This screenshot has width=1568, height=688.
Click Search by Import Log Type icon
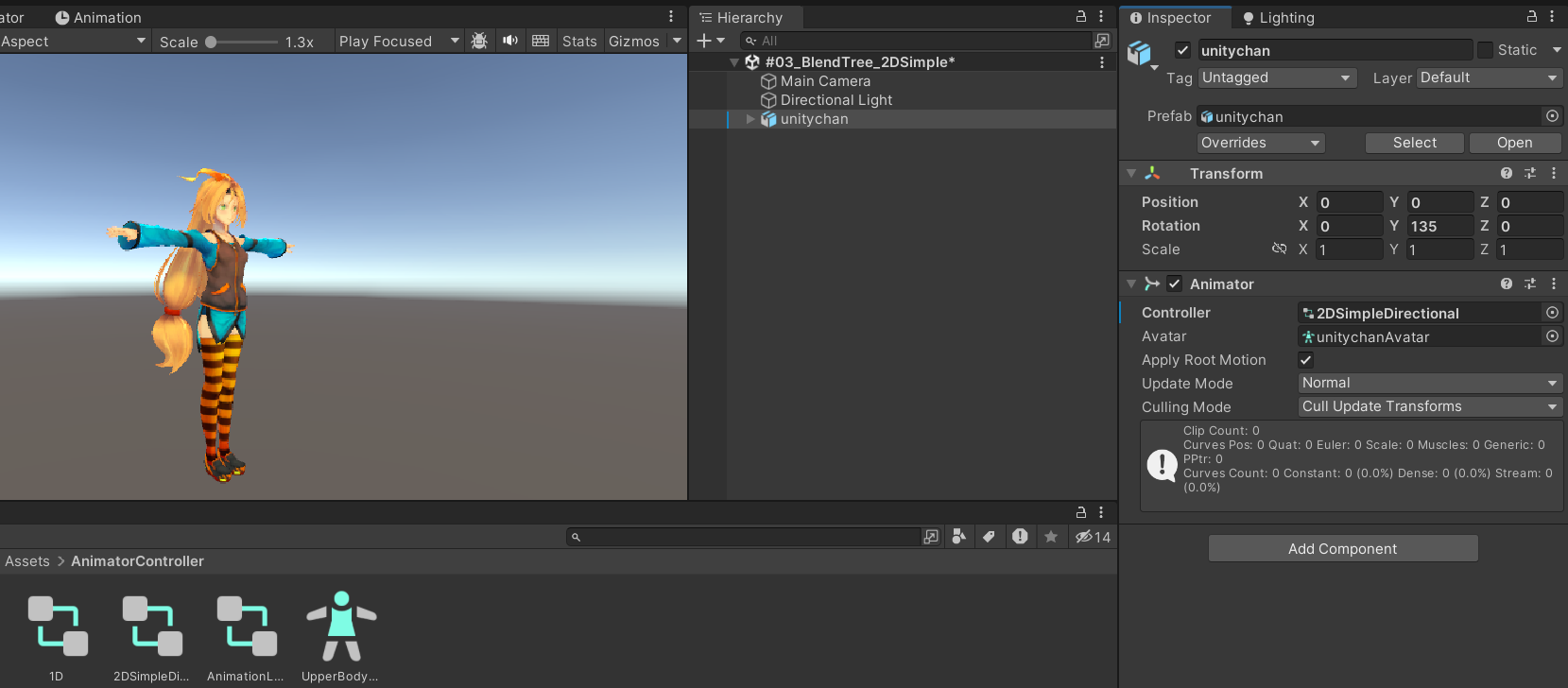point(1020,536)
